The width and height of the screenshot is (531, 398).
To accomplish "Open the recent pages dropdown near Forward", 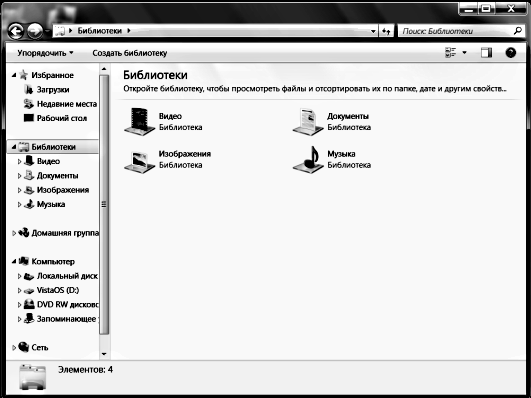I will coord(47,31).
